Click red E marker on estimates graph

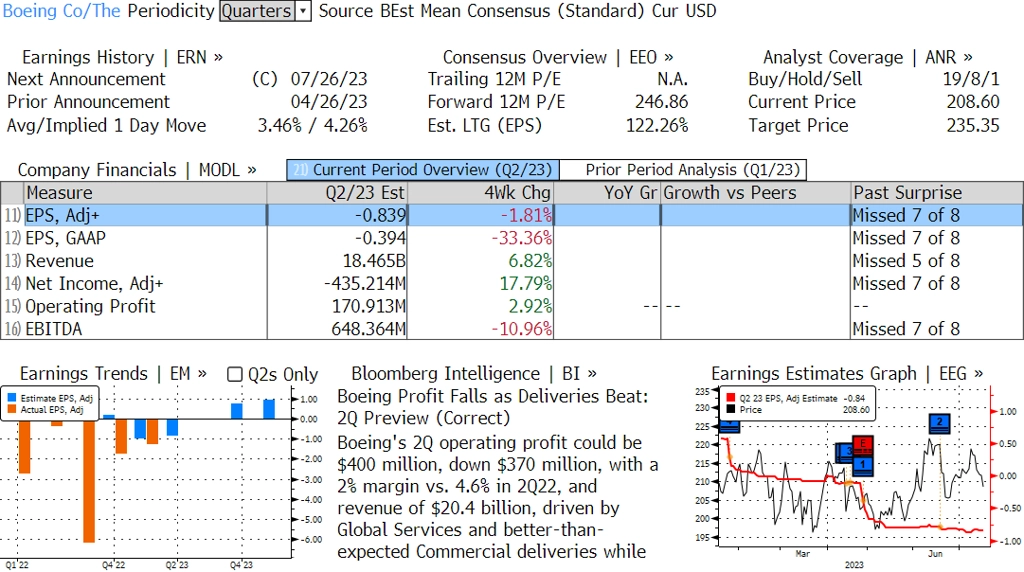click(x=863, y=444)
